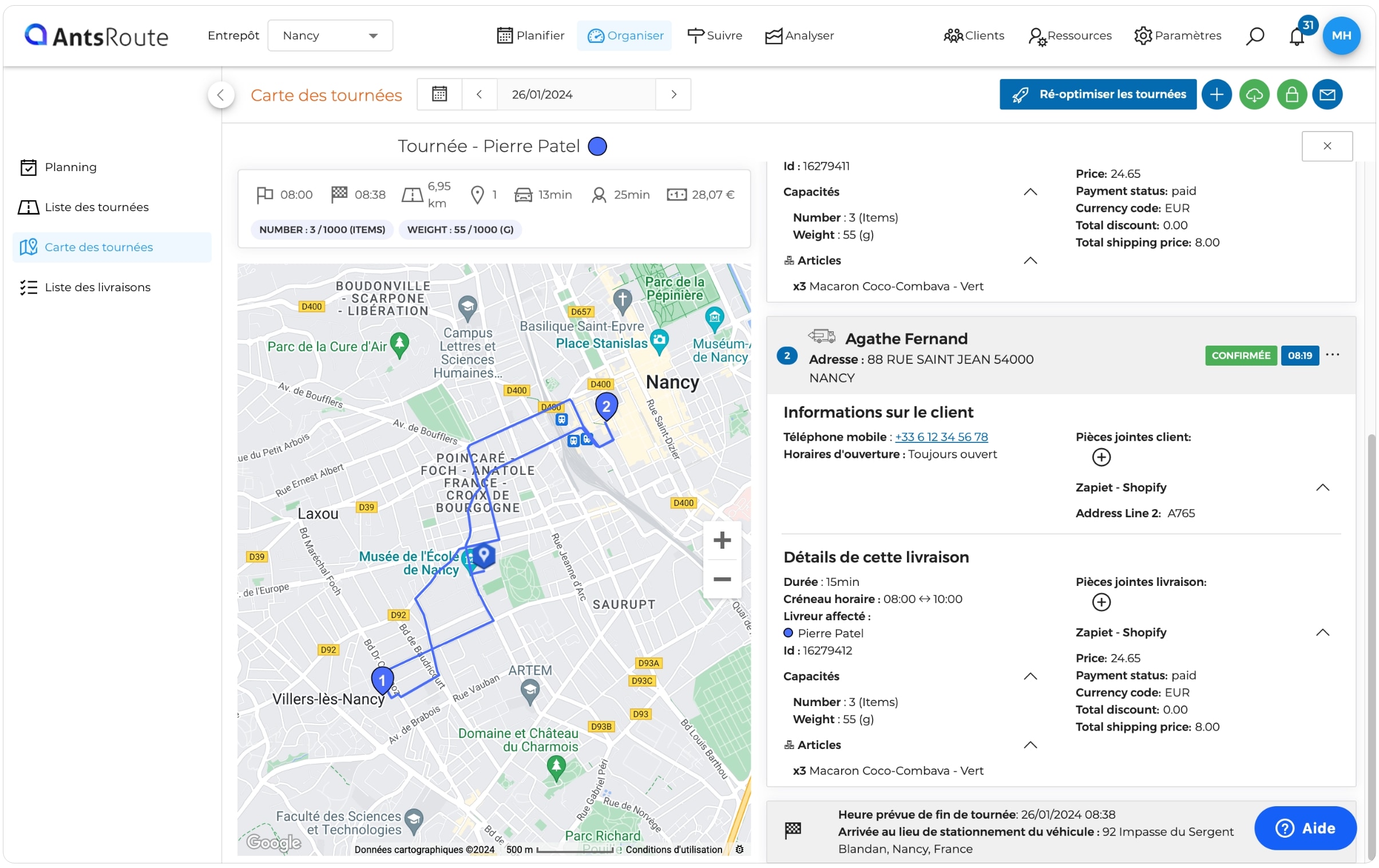Click the Agathe Fernand customer name
The image size is (1379, 868).
pos(906,339)
